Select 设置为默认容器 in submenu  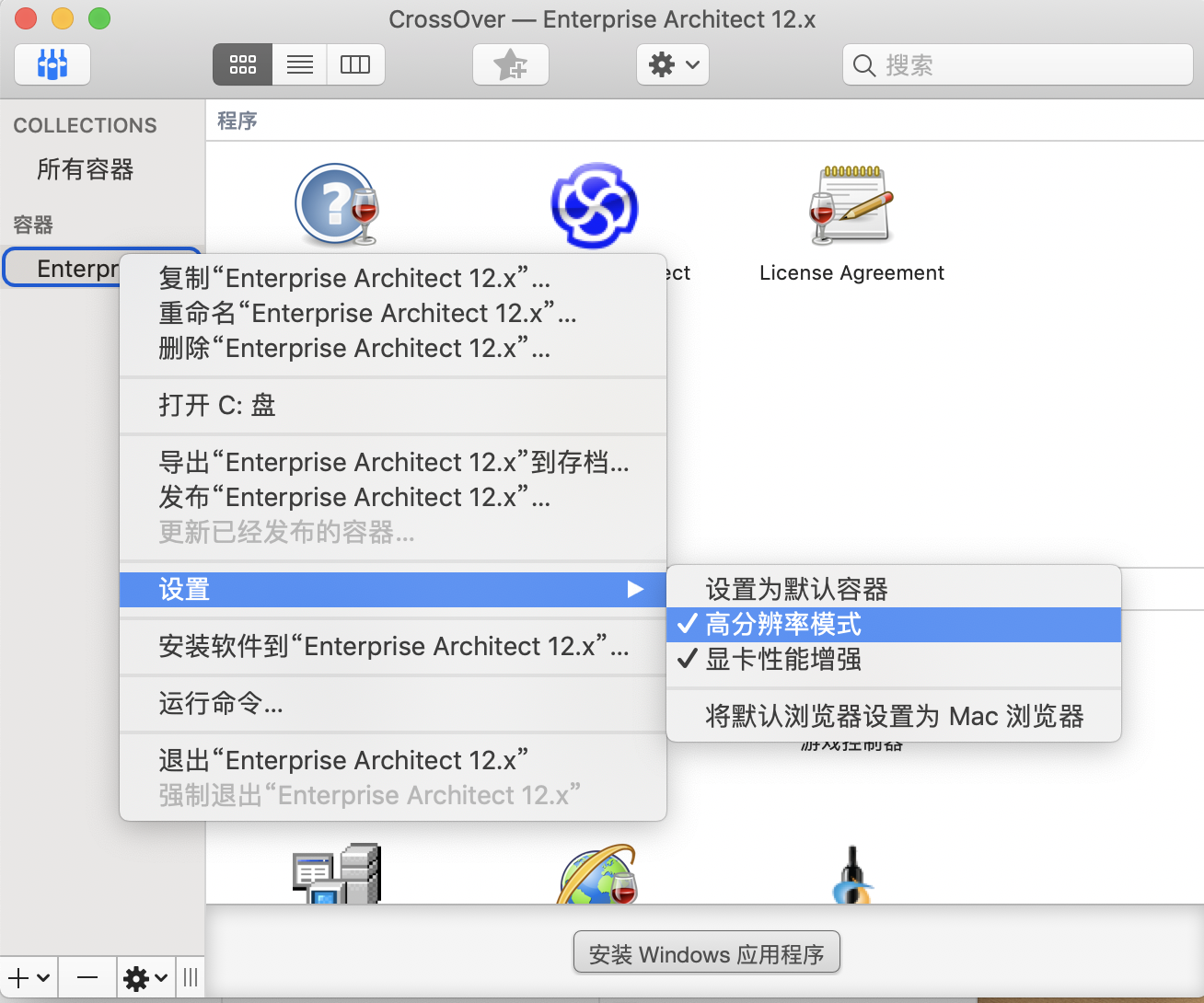pos(894,589)
